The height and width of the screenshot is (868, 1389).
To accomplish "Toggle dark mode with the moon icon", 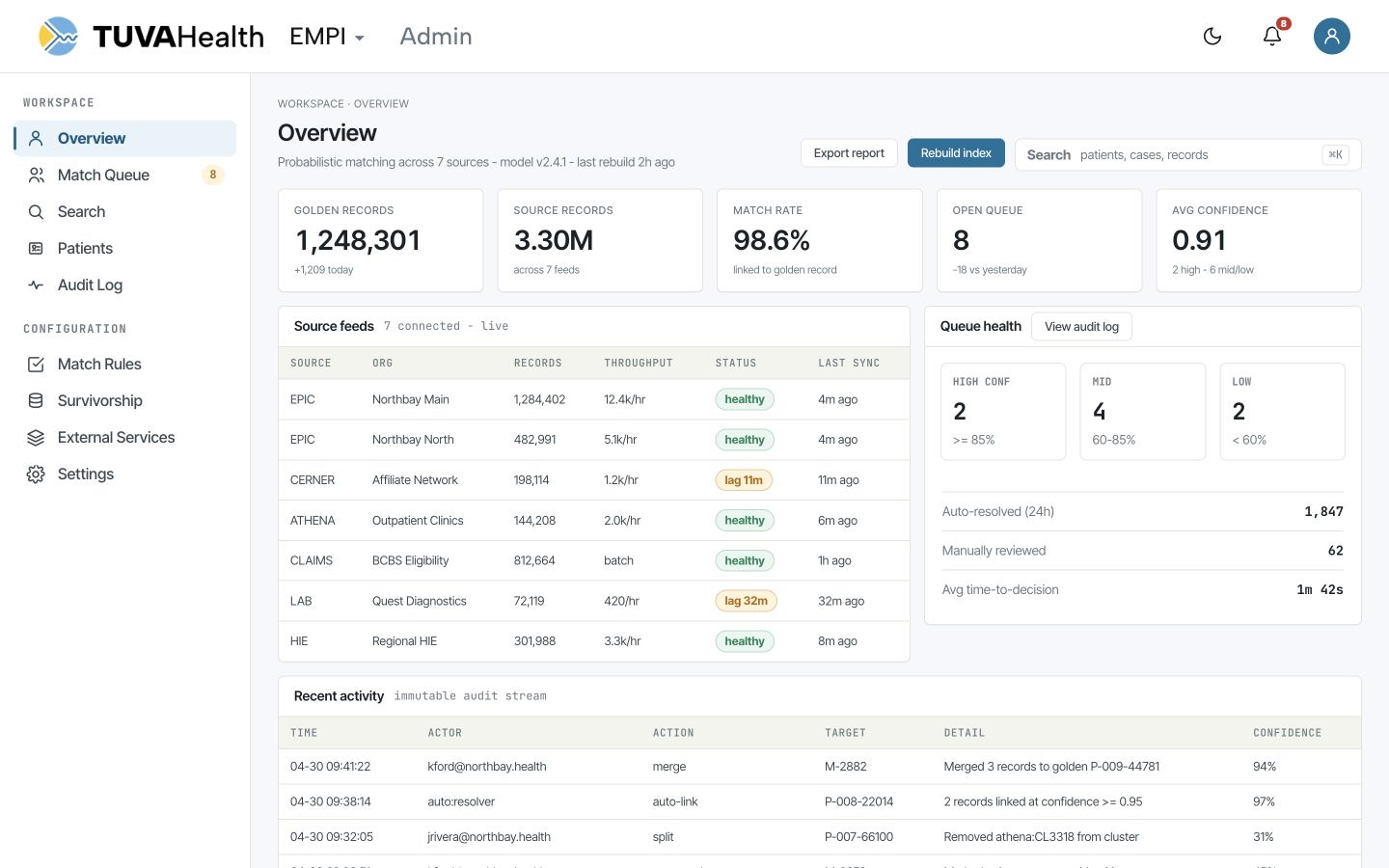I will click(x=1212, y=37).
